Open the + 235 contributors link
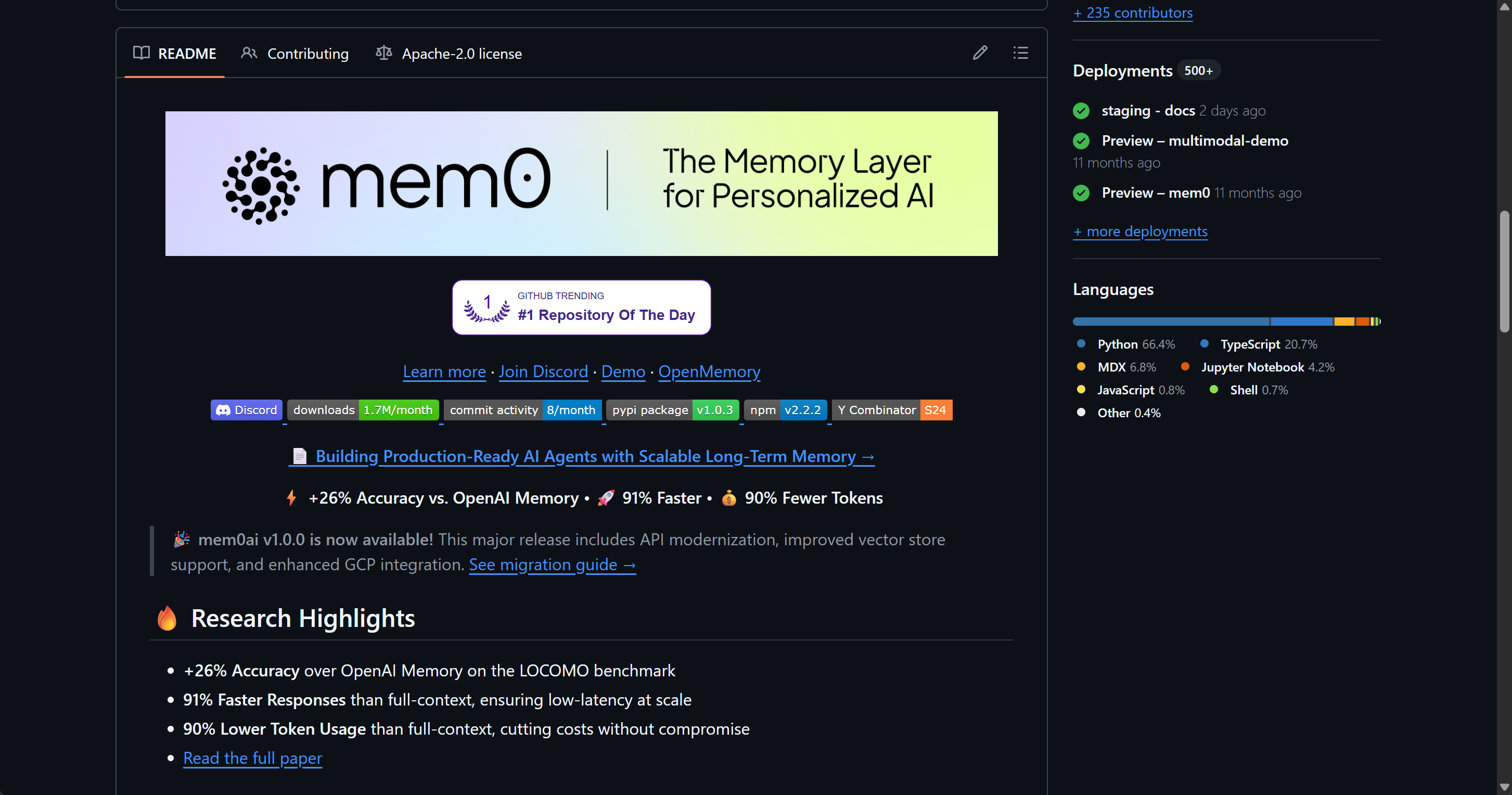Viewport: 1512px width, 795px height. coord(1133,13)
